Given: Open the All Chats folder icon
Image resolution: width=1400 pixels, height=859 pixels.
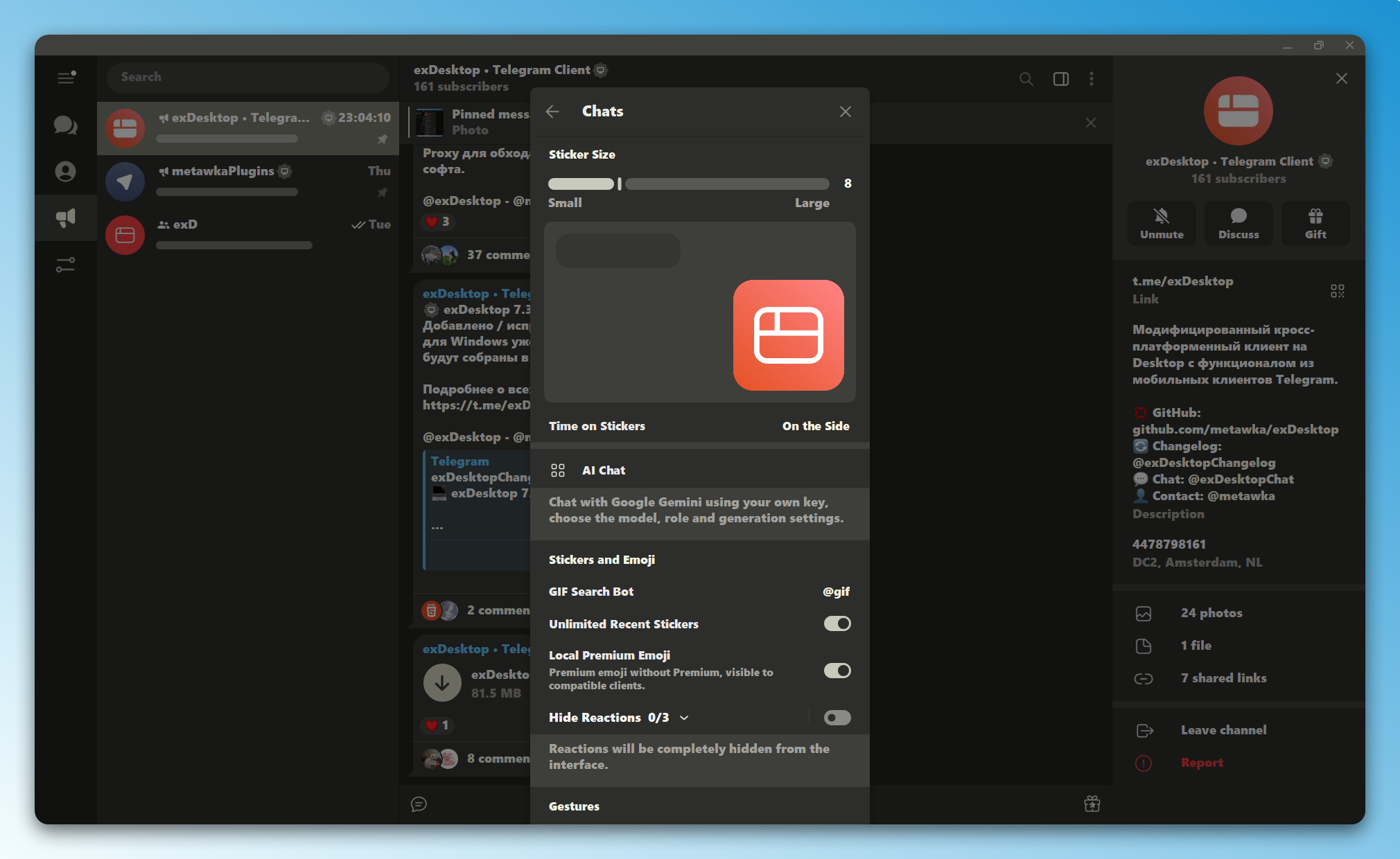Looking at the screenshot, I should pos(66,125).
